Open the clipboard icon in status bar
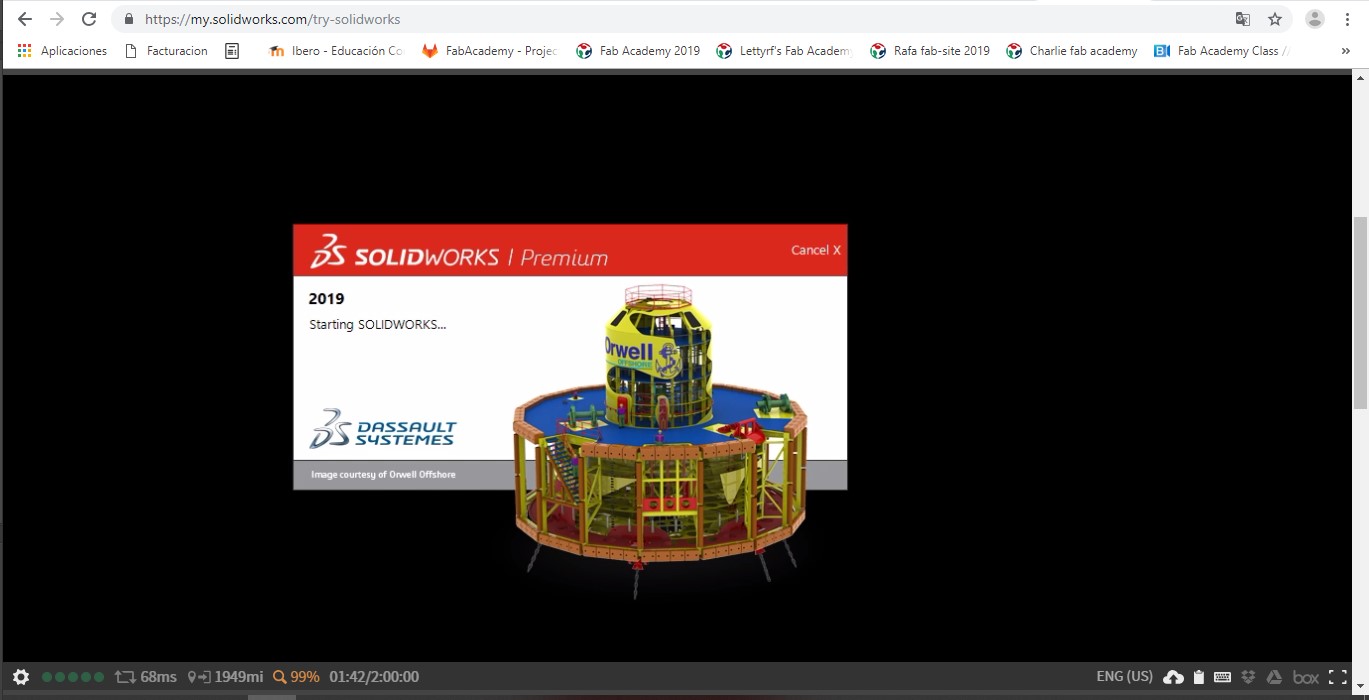The image size is (1369, 700). (1199, 677)
